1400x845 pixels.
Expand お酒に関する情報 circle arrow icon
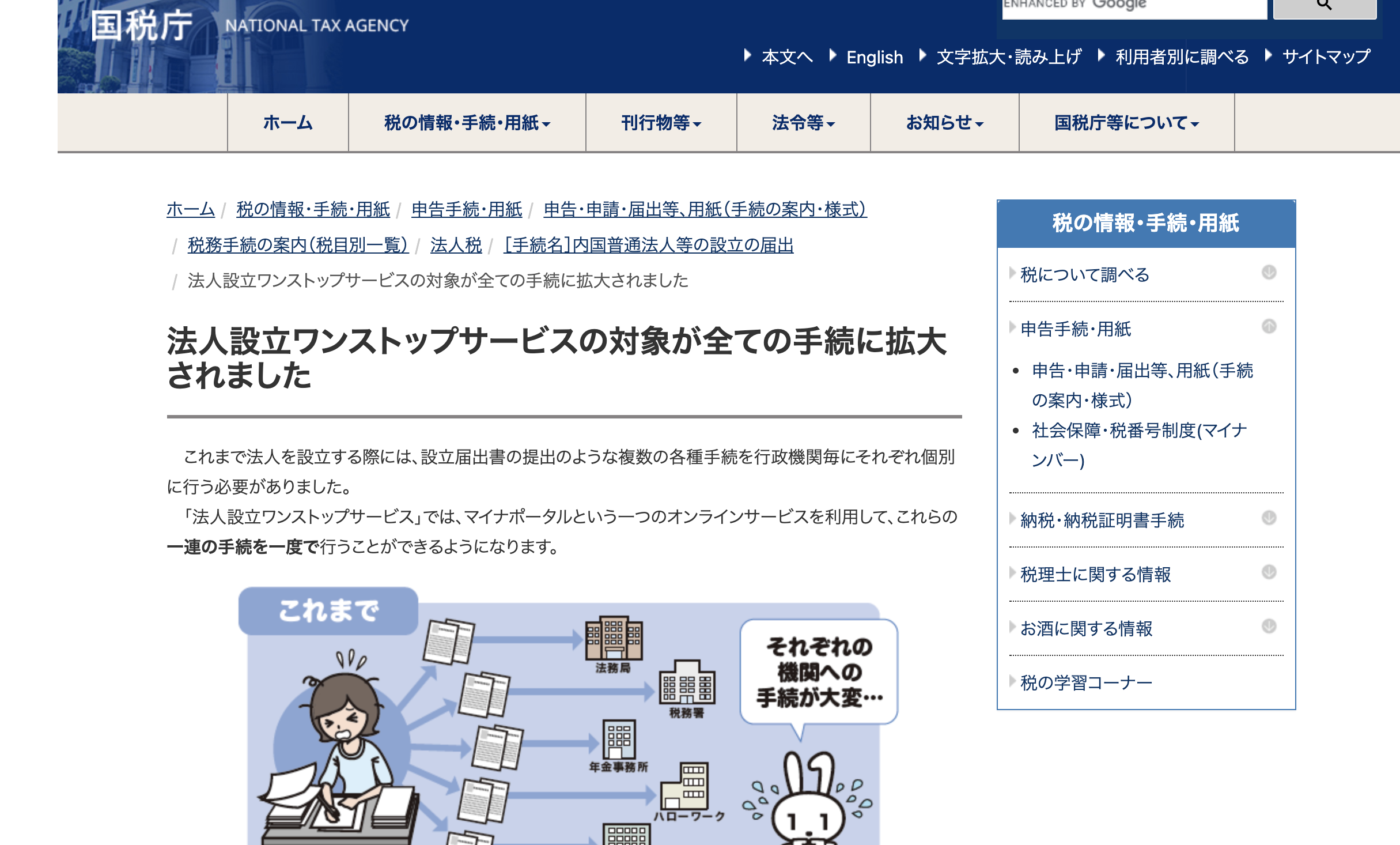[1269, 626]
